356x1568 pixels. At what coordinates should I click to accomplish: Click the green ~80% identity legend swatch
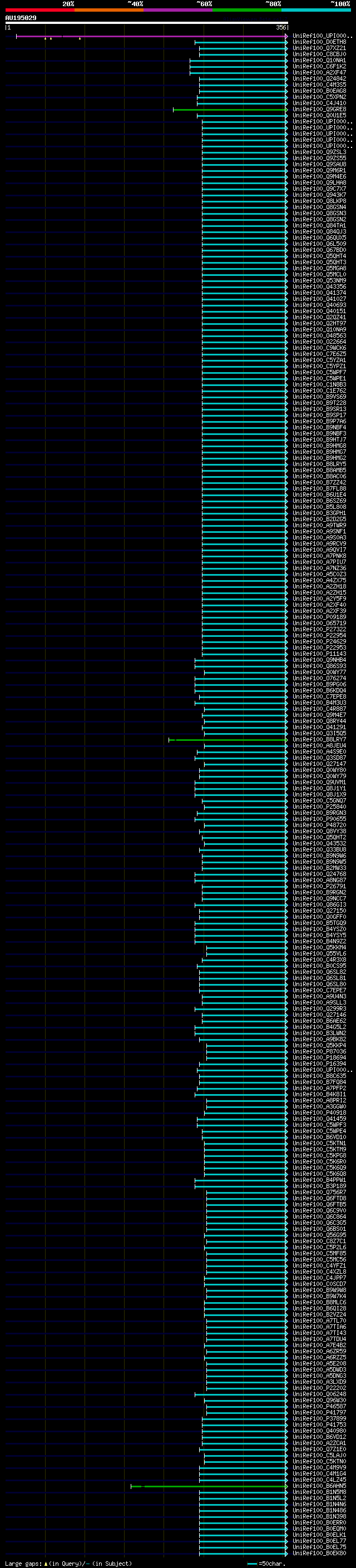(247, 10)
